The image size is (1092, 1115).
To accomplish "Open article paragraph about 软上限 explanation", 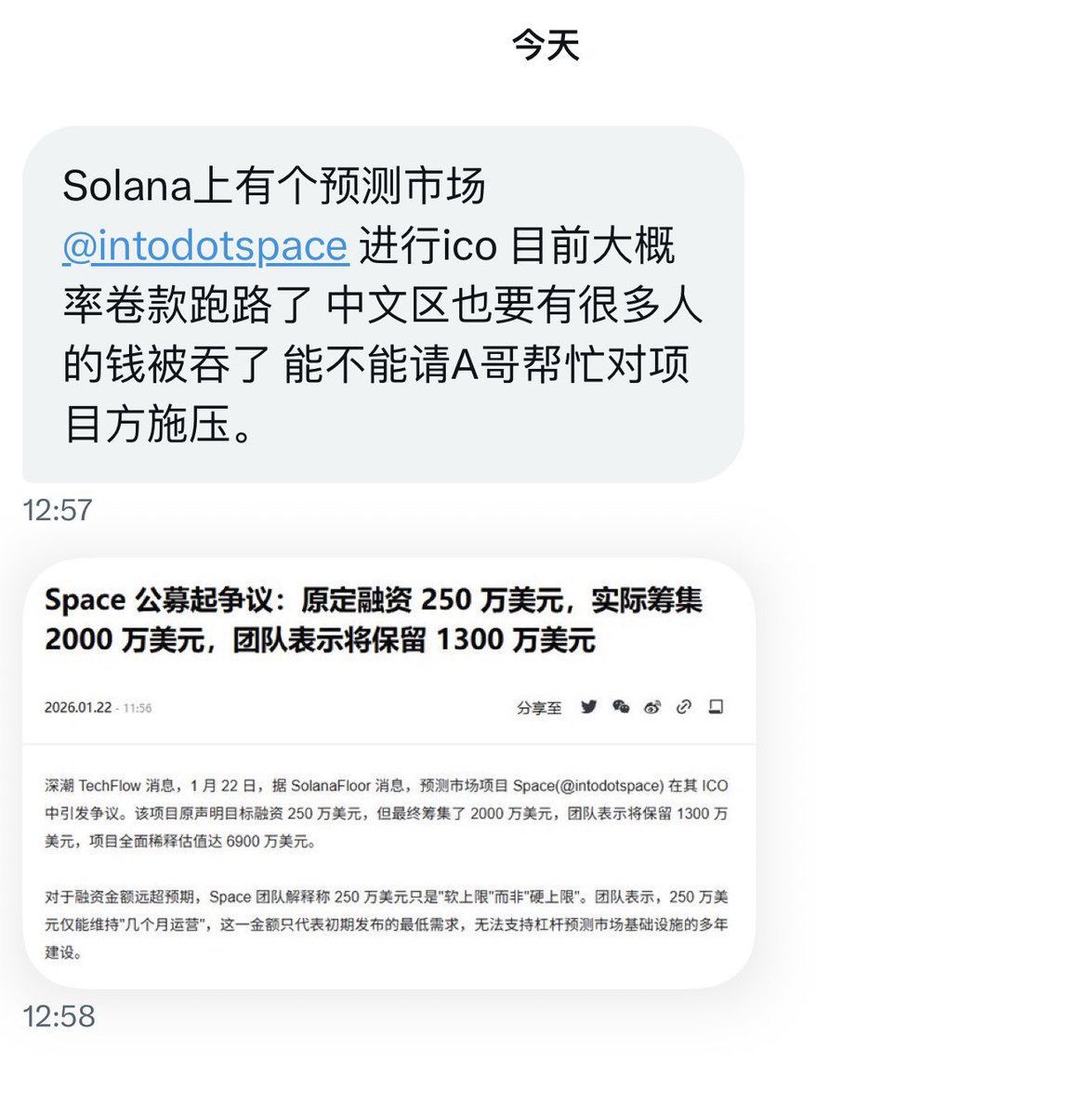I will (x=386, y=925).
